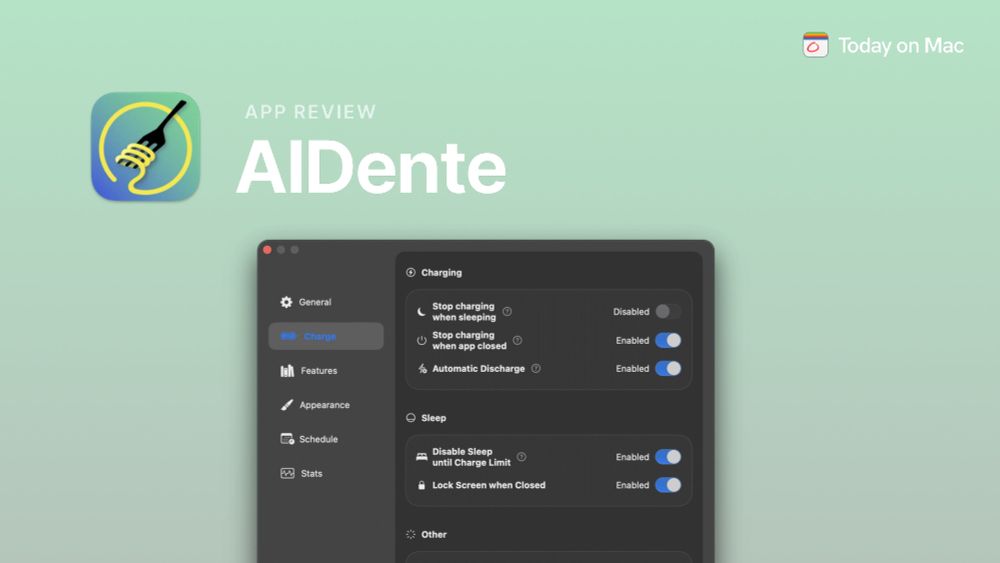Click the Lock Screen when Closed label

point(489,485)
